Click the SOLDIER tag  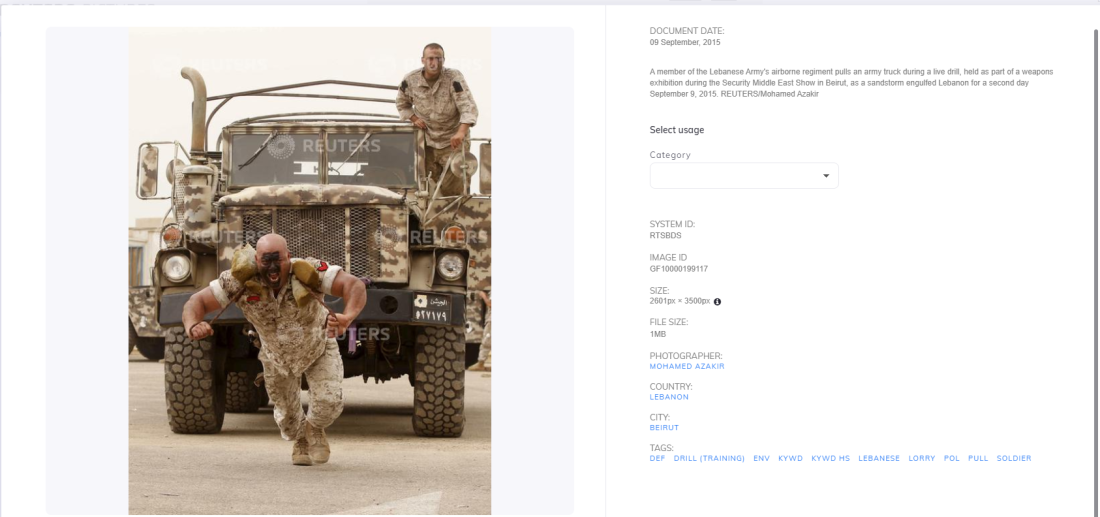coord(1014,458)
